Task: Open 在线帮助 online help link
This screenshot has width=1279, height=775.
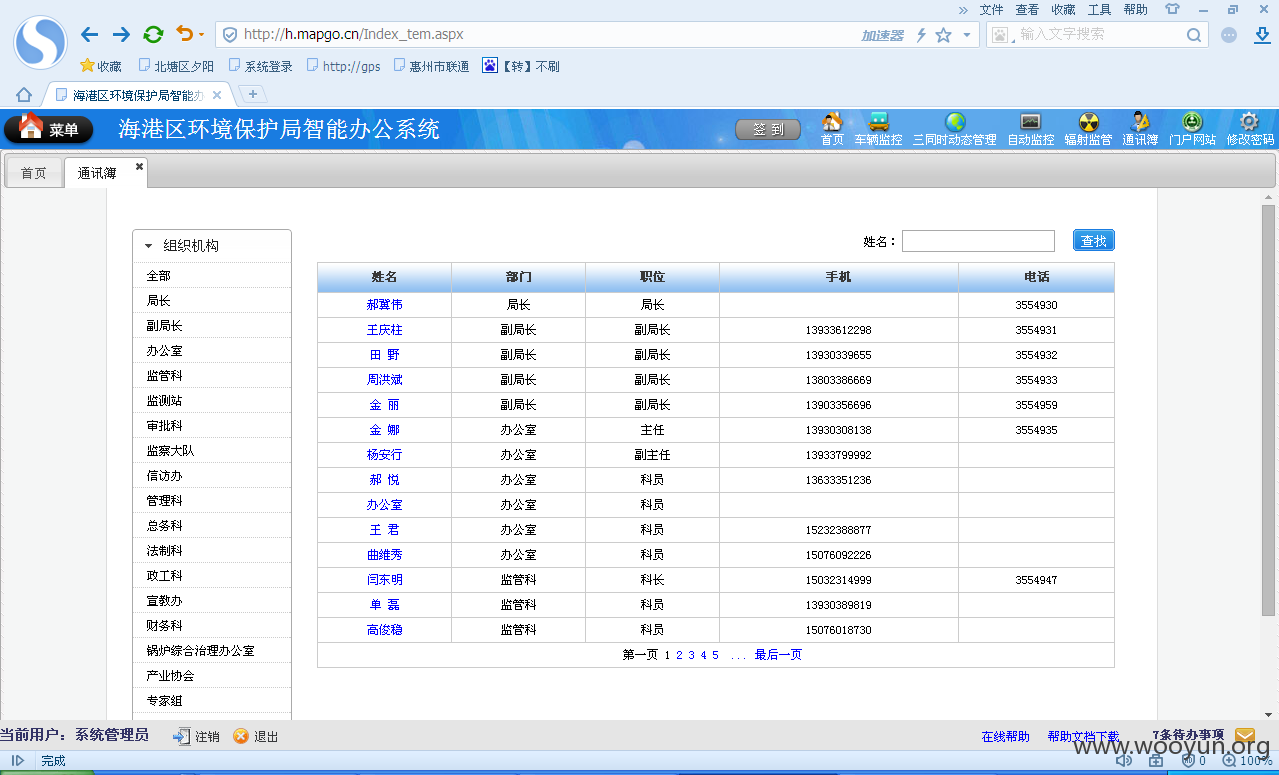Action: point(1005,736)
